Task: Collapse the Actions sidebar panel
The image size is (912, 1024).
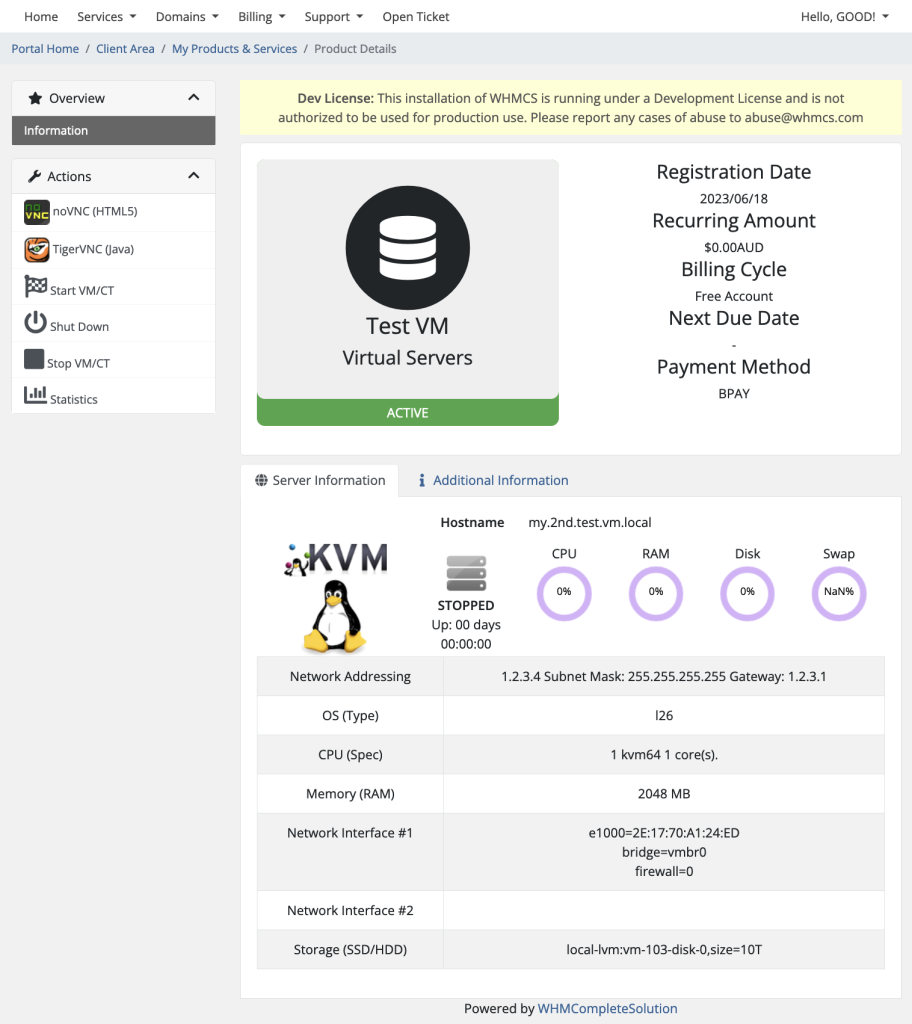Action: pyautogui.click(x=194, y=176)
